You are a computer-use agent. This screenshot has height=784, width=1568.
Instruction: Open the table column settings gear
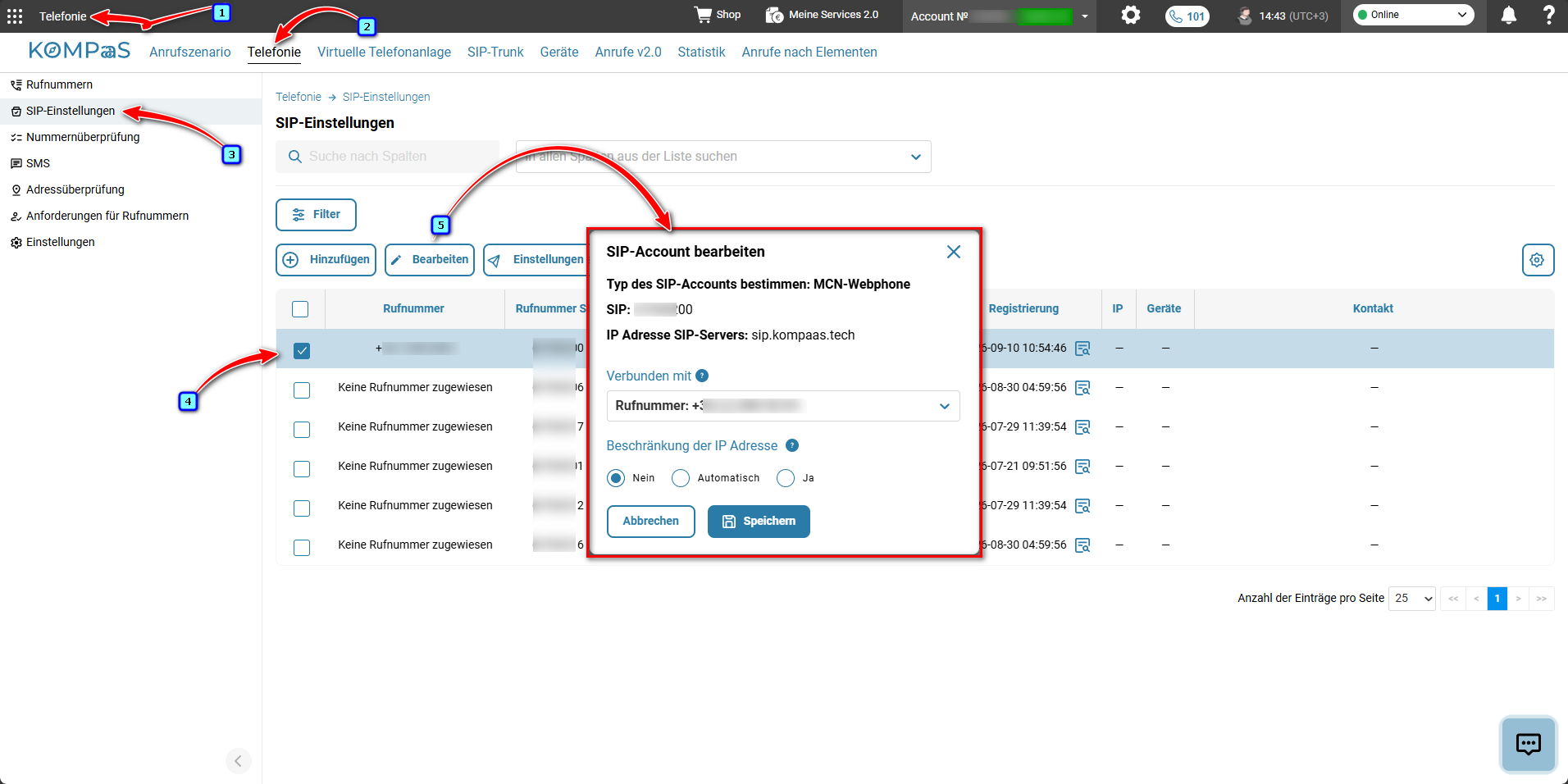point(1538,260)
